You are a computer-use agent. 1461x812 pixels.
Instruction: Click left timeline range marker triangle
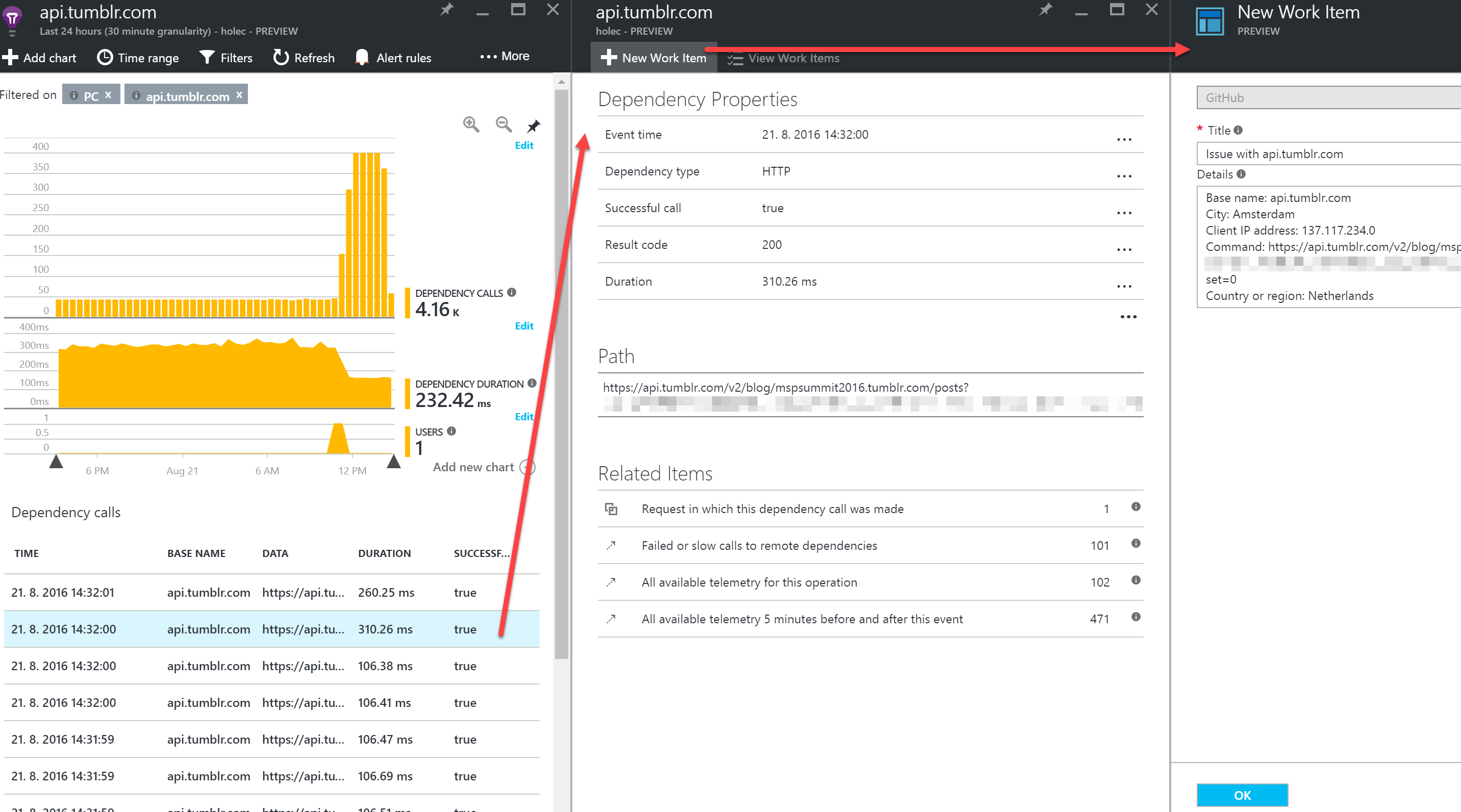pyautogui.click(x=56, y=462)
